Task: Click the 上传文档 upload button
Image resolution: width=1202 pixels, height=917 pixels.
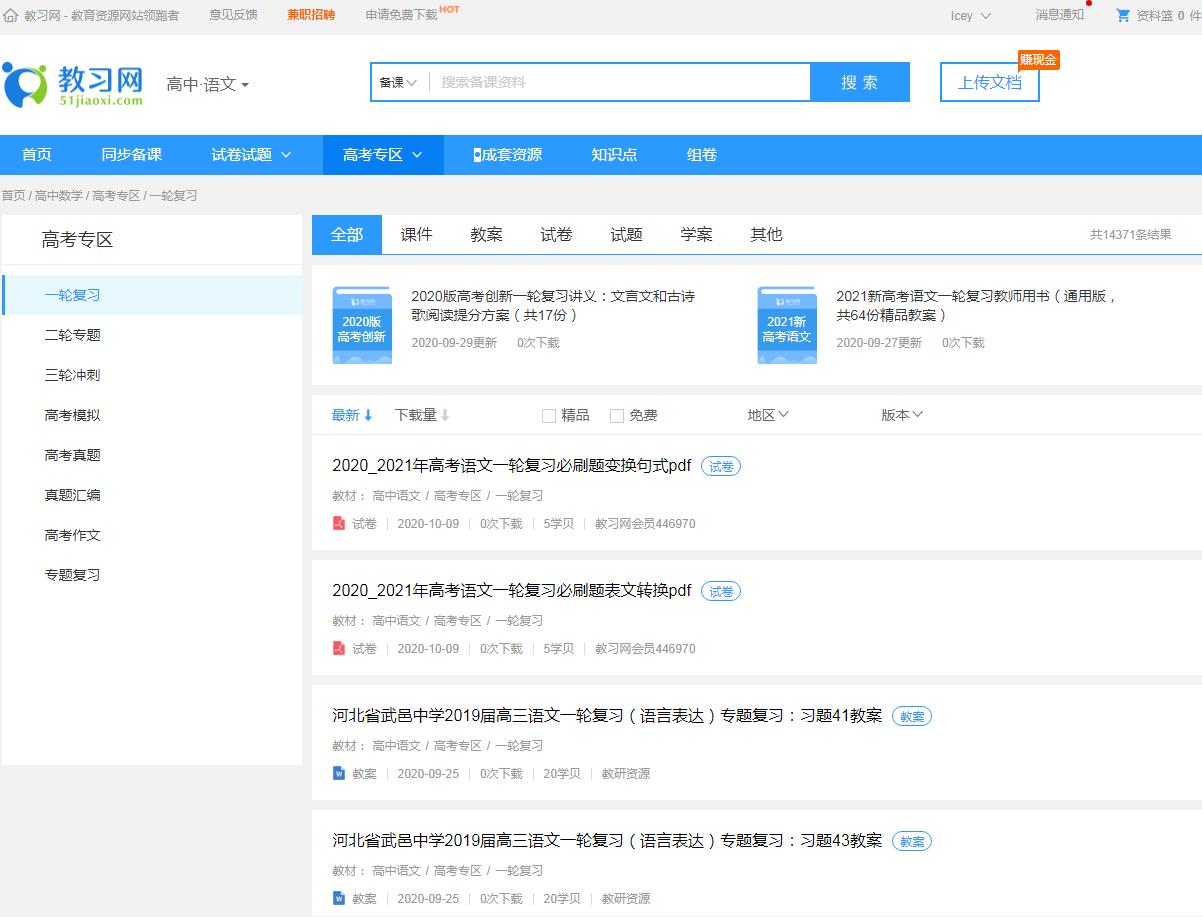Action: pyautogui.click(x=989, y=84)
